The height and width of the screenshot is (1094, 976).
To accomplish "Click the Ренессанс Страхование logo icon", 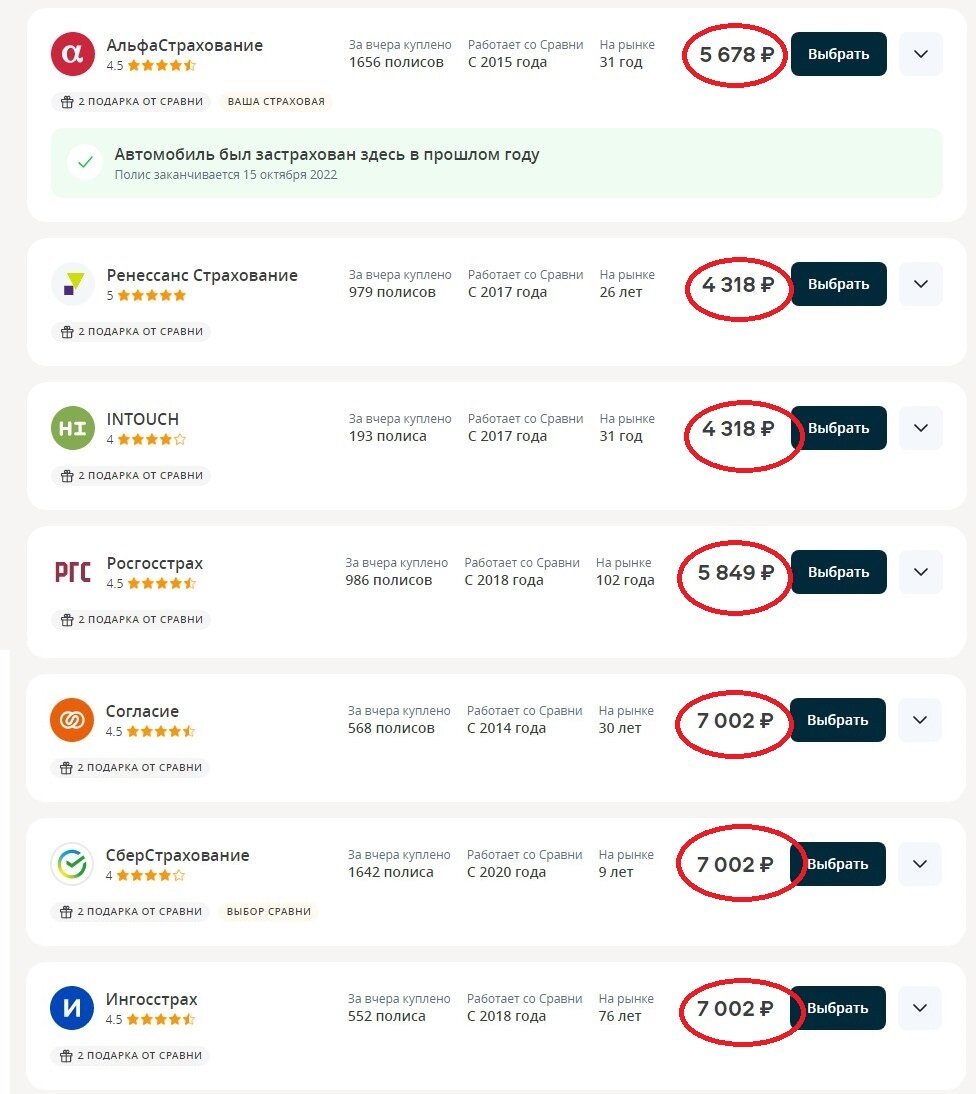I will coord(72,284).
